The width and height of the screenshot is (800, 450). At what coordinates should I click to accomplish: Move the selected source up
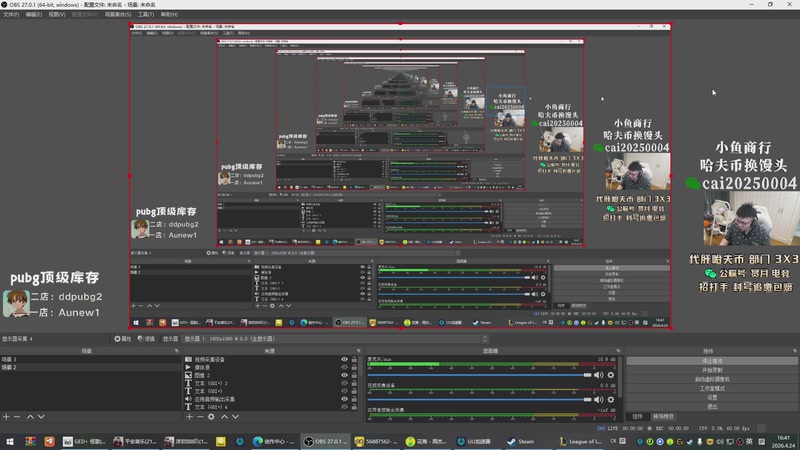224,417
